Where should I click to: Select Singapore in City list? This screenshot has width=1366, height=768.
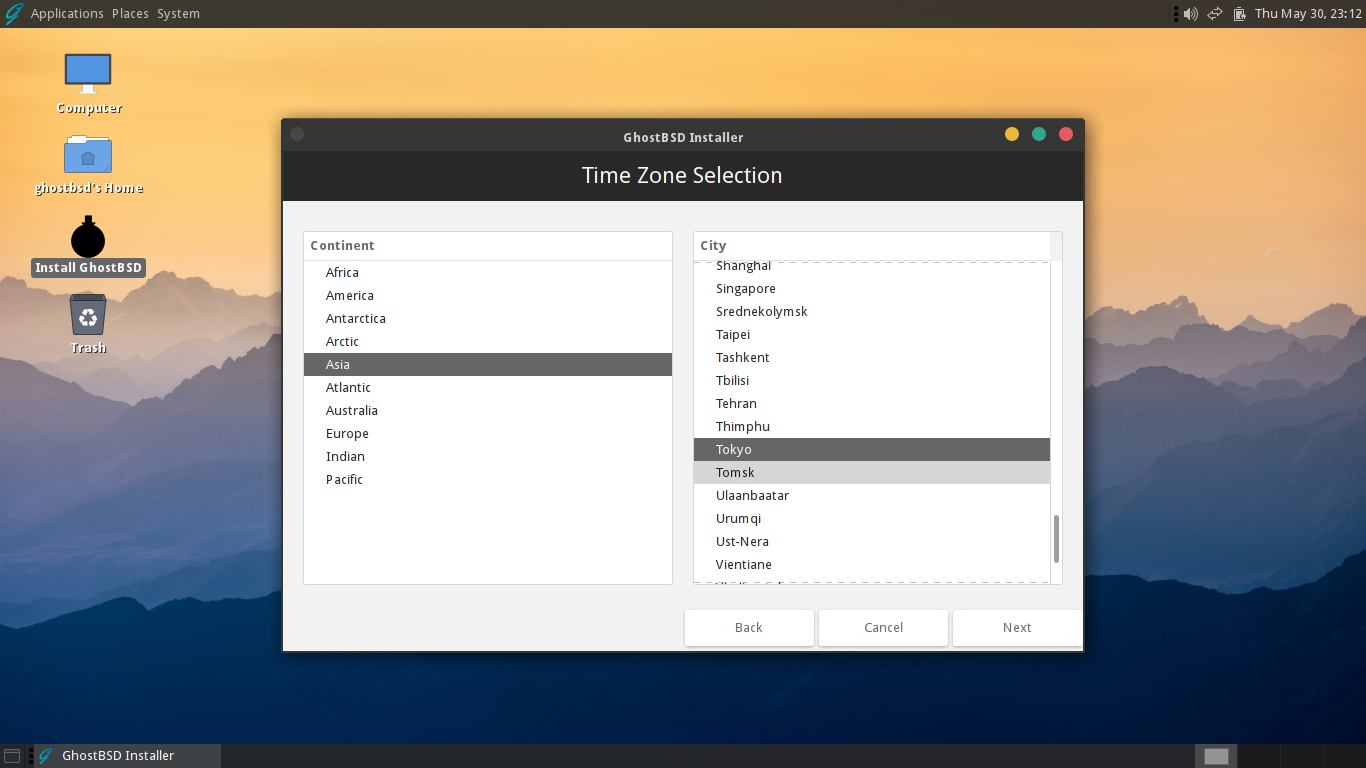pos(872,289)
